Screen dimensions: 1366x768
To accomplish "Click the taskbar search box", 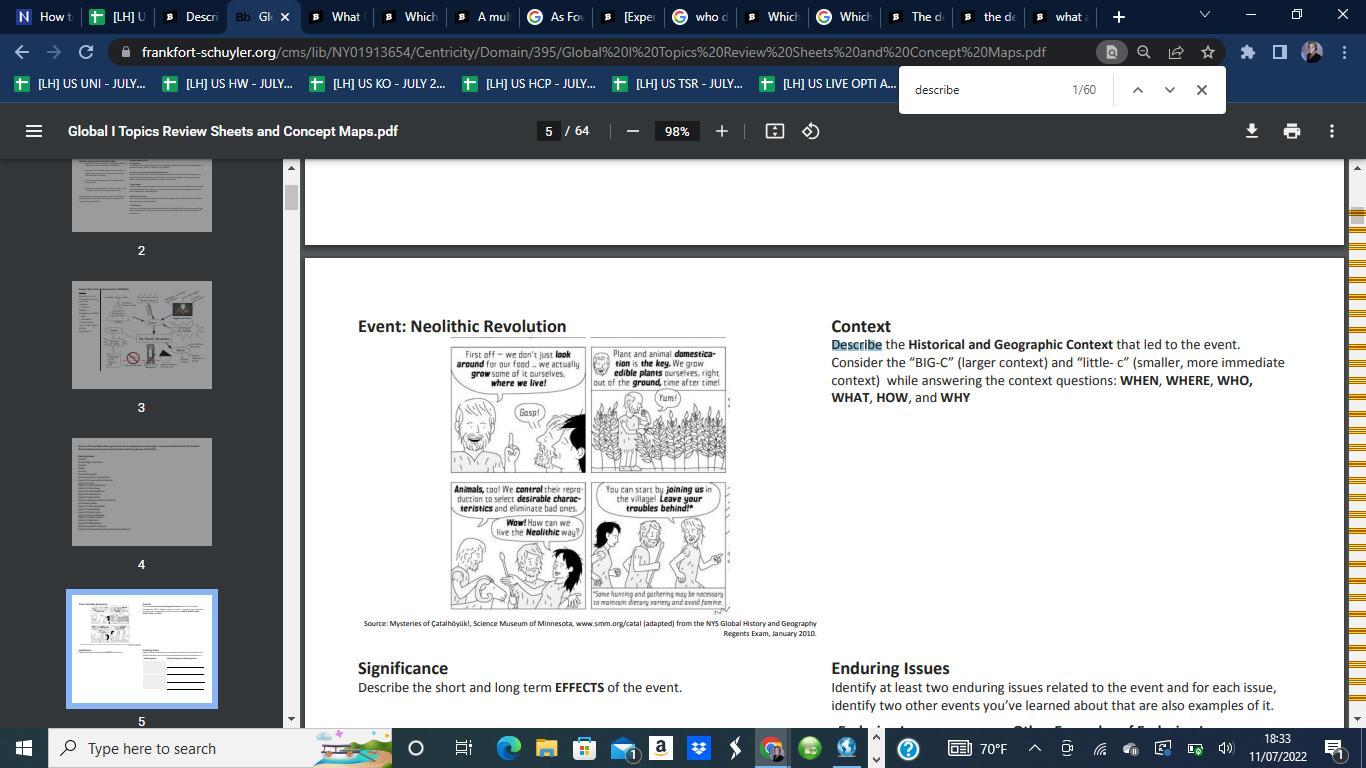I will coord(221,748).
